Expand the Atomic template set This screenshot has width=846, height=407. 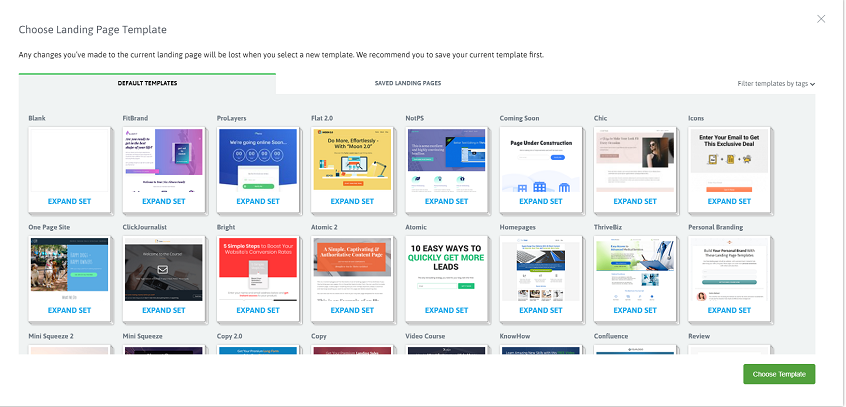tap(446, 310)
